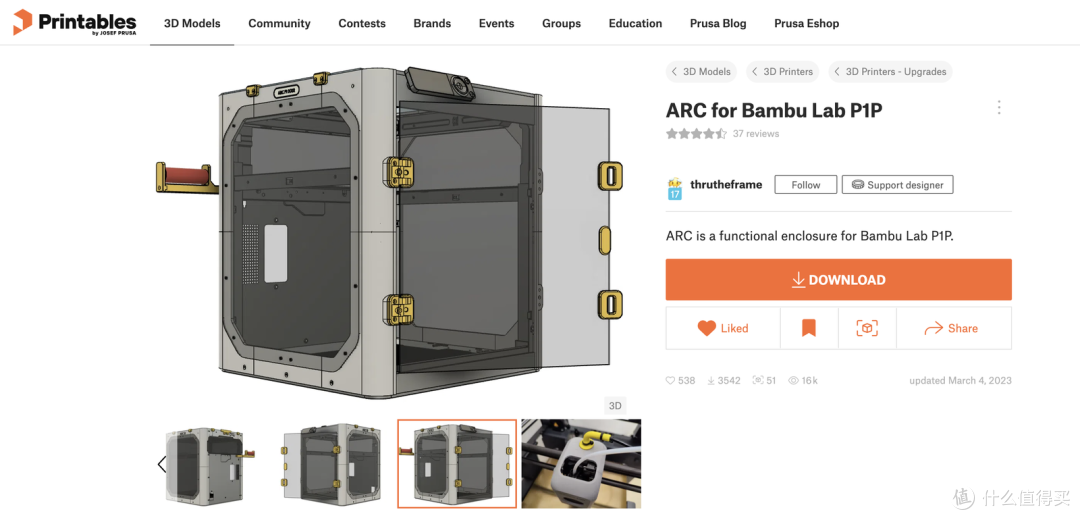1080x520 pixels.
Task: Toggle the Follow button for thrutheframe
Action: tap(805, 185)
